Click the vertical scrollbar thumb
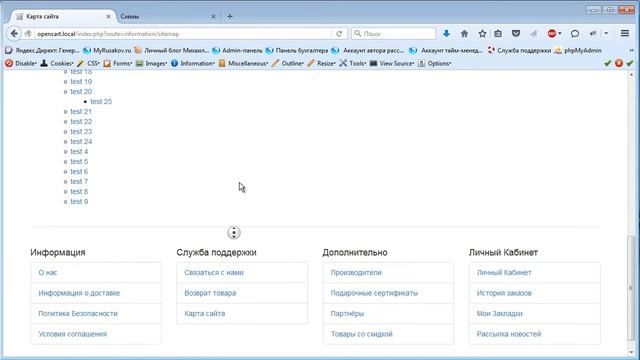The width and height of the screenshot is (640, 360). [631, 288]
